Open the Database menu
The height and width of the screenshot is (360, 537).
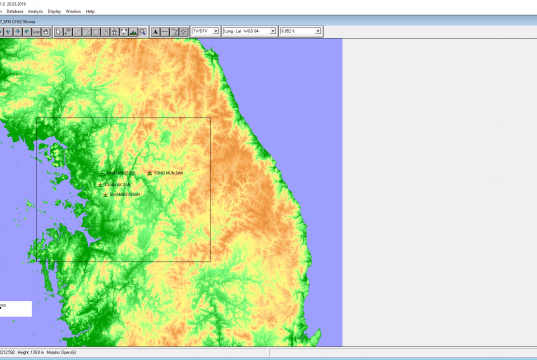(x=15, y=11)
